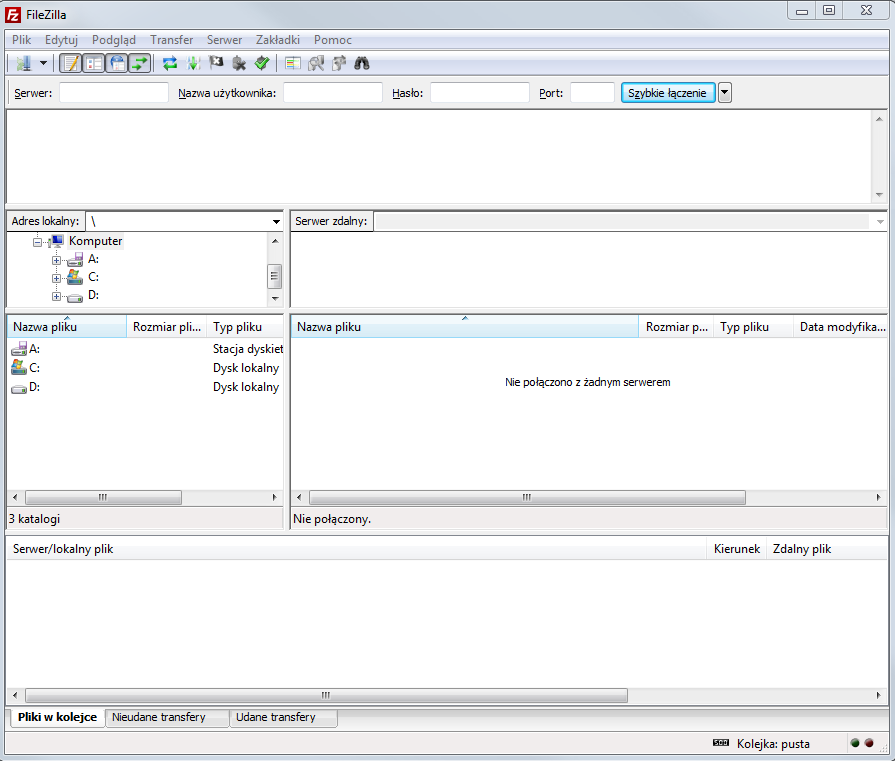This screenshot has height=761, width=895.
Task: Click the disconnect from server icon
Action: [239, 63]
